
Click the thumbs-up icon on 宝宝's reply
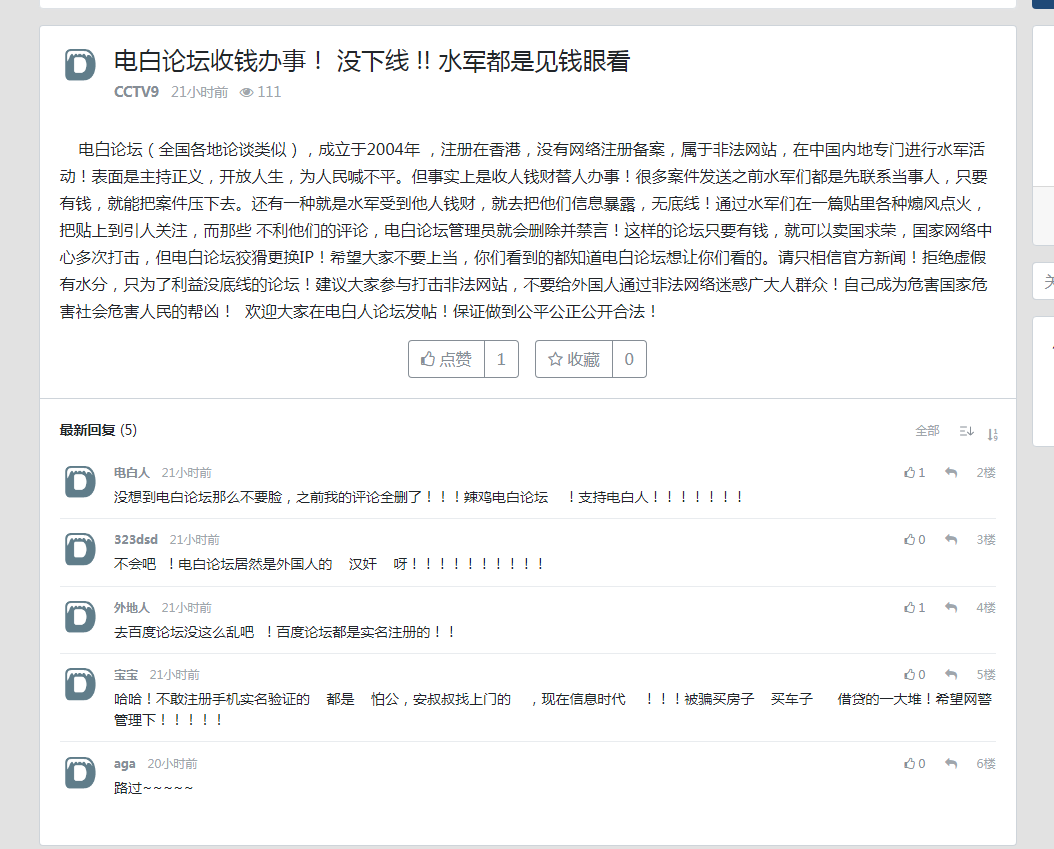coord(909,673)
